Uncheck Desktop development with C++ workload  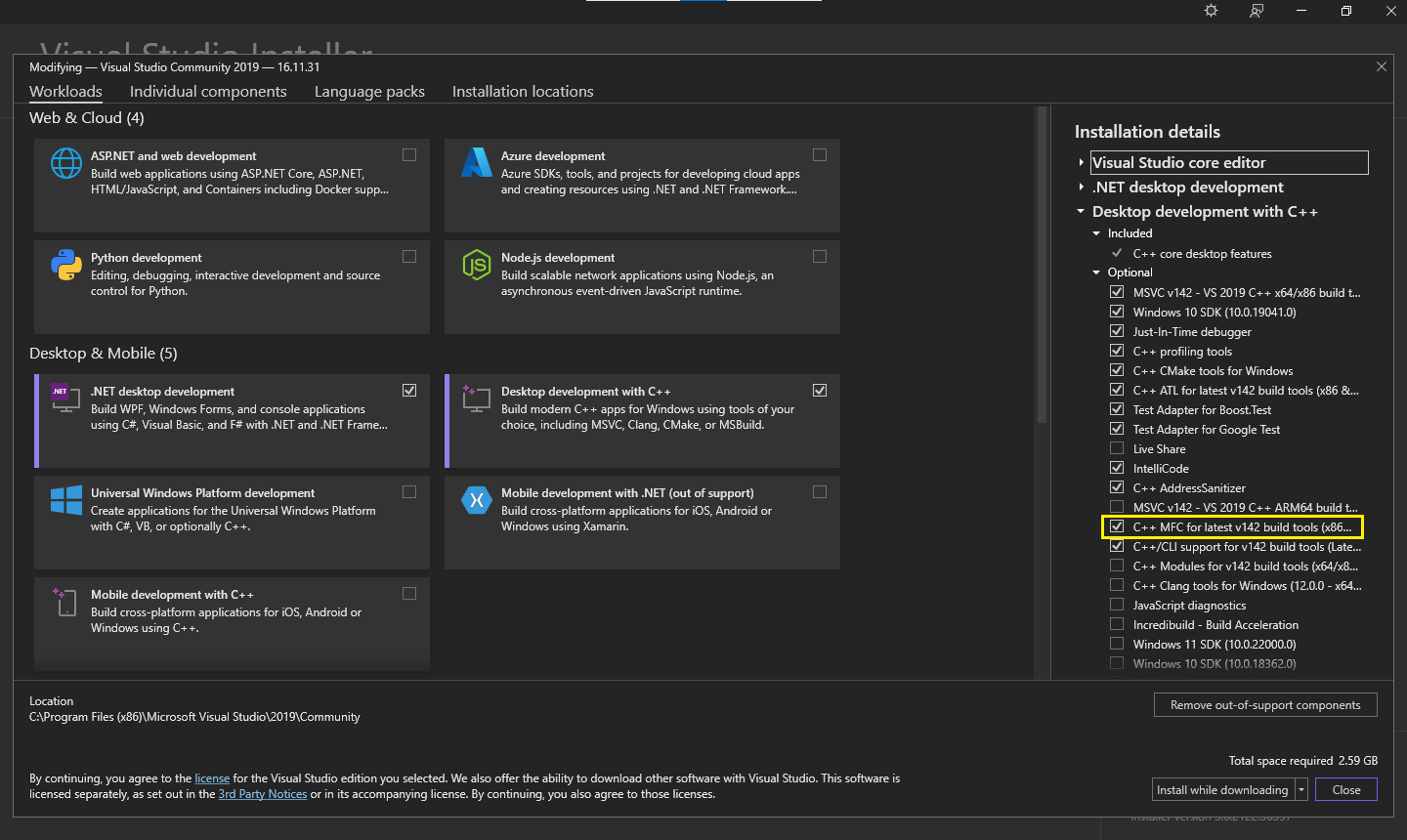click(x=820, y=390)
